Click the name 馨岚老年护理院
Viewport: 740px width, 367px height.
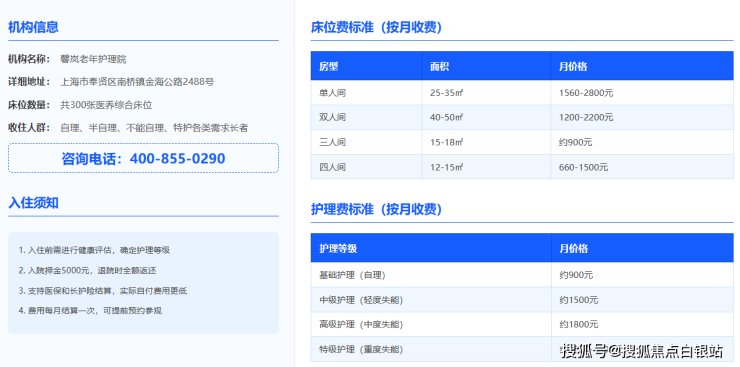[93, 59]
